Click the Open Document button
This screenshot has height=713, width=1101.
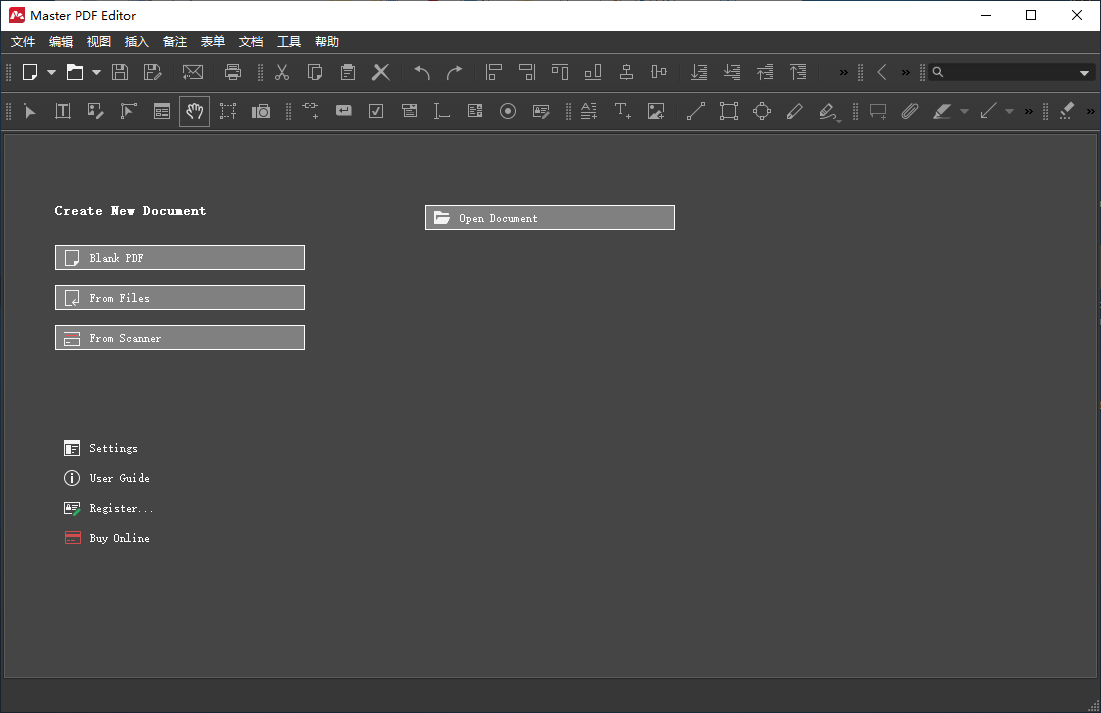point(550,218)
